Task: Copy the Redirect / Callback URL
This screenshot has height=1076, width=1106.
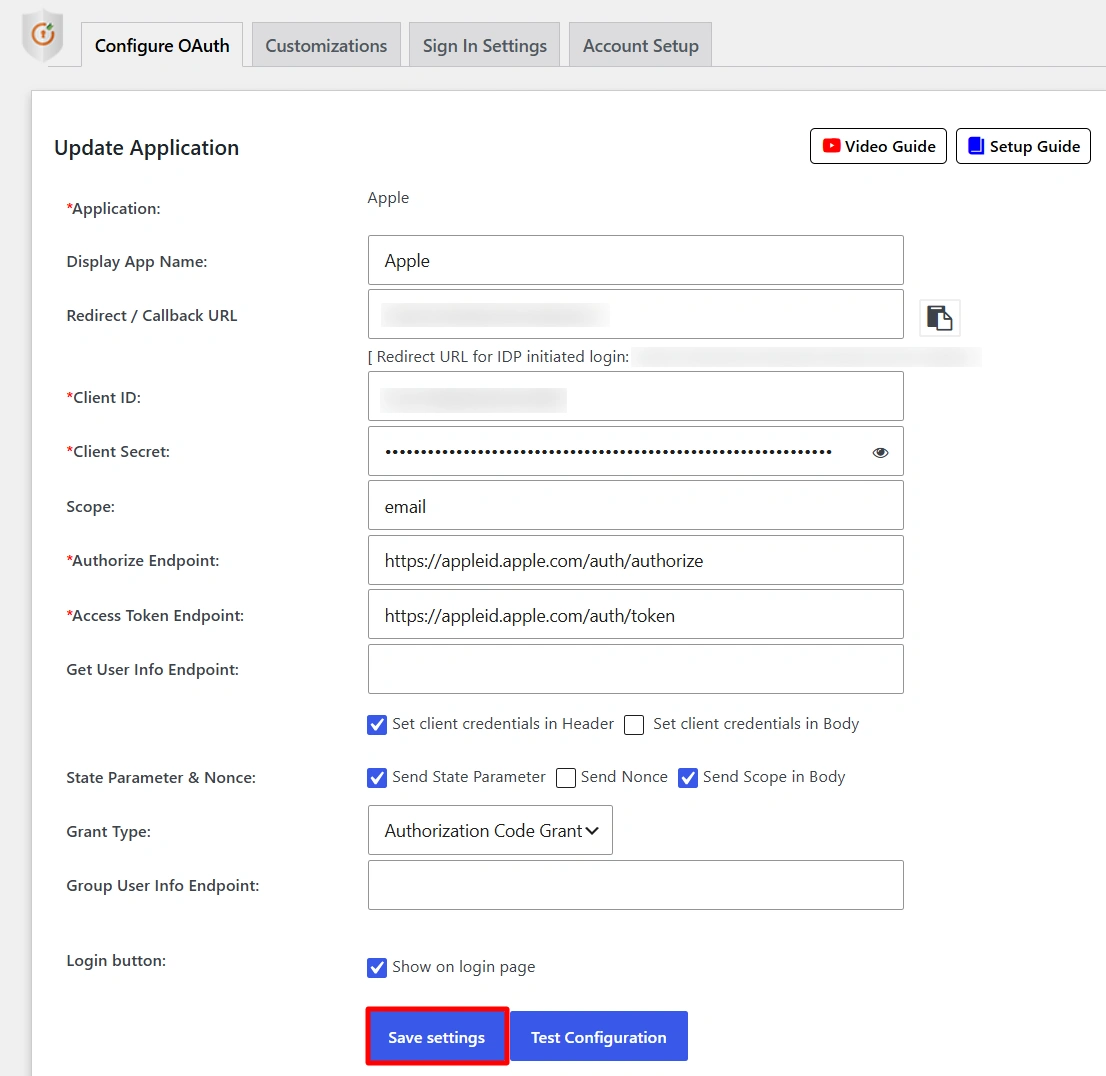Action: click(x=939, y=318)
